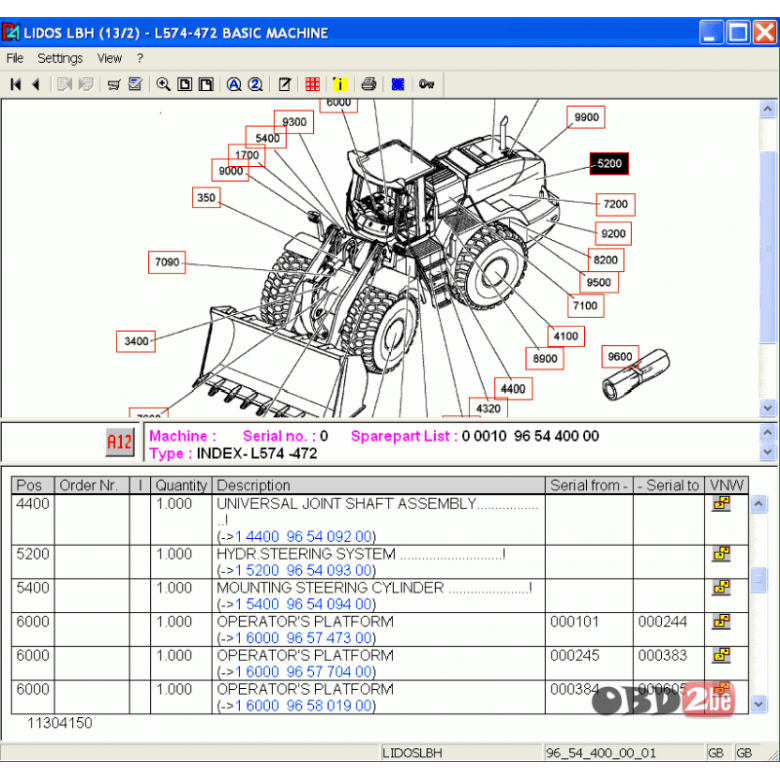Select the '2' search magnifier icon
Image resolution: width=780 pixels, height=780 pixels.
click(x=255, y=85)
